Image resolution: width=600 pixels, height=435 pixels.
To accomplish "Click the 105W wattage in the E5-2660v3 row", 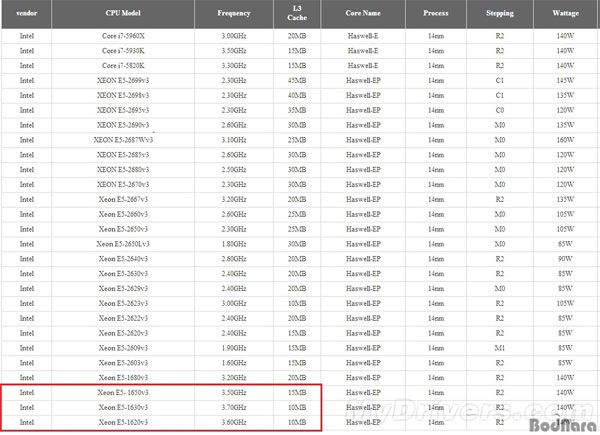I will [x=566, y=215].
